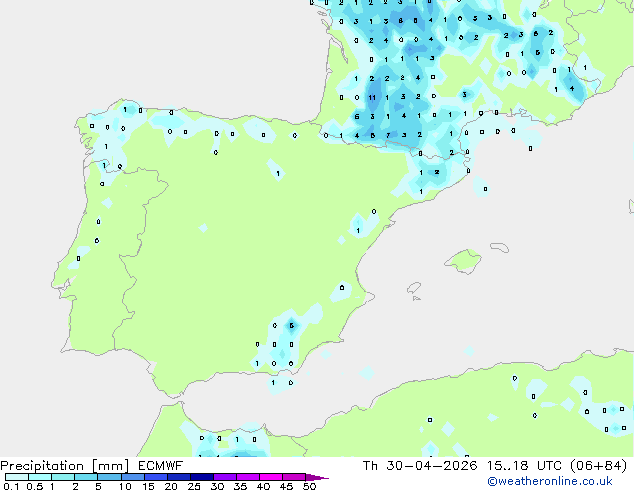Screen dimensions: 634x490
Task: Click the legend swatch between 2 and 5
Action: [86, 477]
